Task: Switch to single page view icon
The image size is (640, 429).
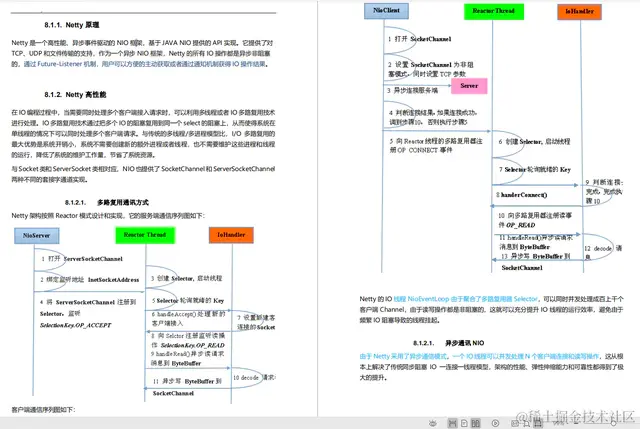Action: click(x=464, y=423)
